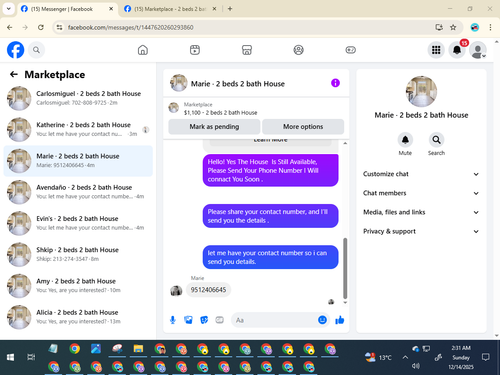Reload the page
This screenshot has width=500, height=375.
pyautogui.click(x=41, y=27)
